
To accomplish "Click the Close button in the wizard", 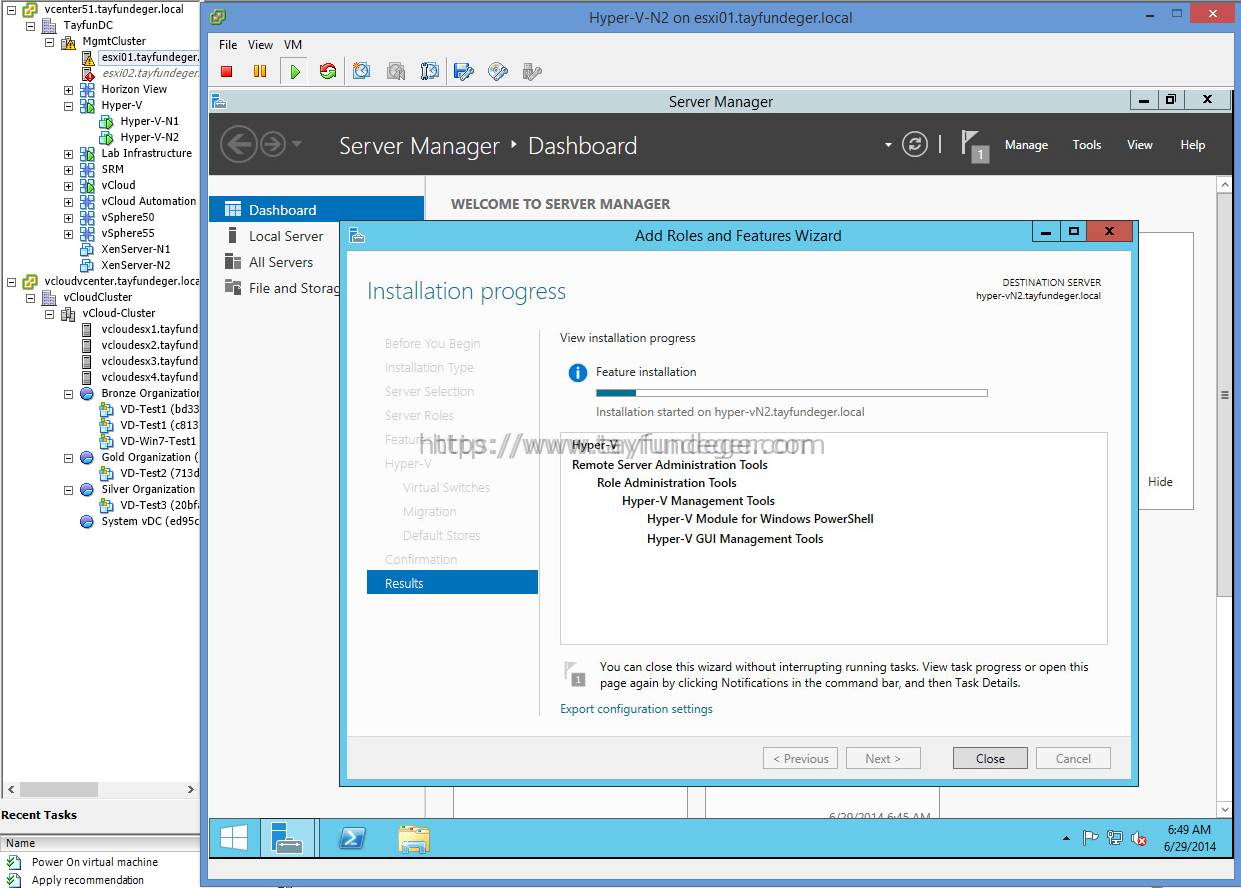I will (x=990, y=759).
